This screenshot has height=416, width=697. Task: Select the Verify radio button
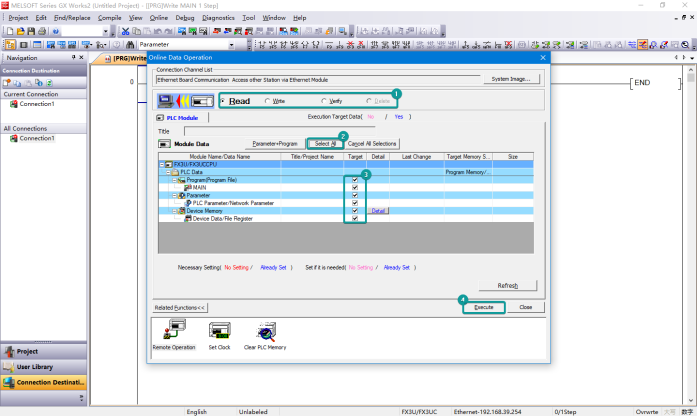pyautogui.click(x=324, y=101)
